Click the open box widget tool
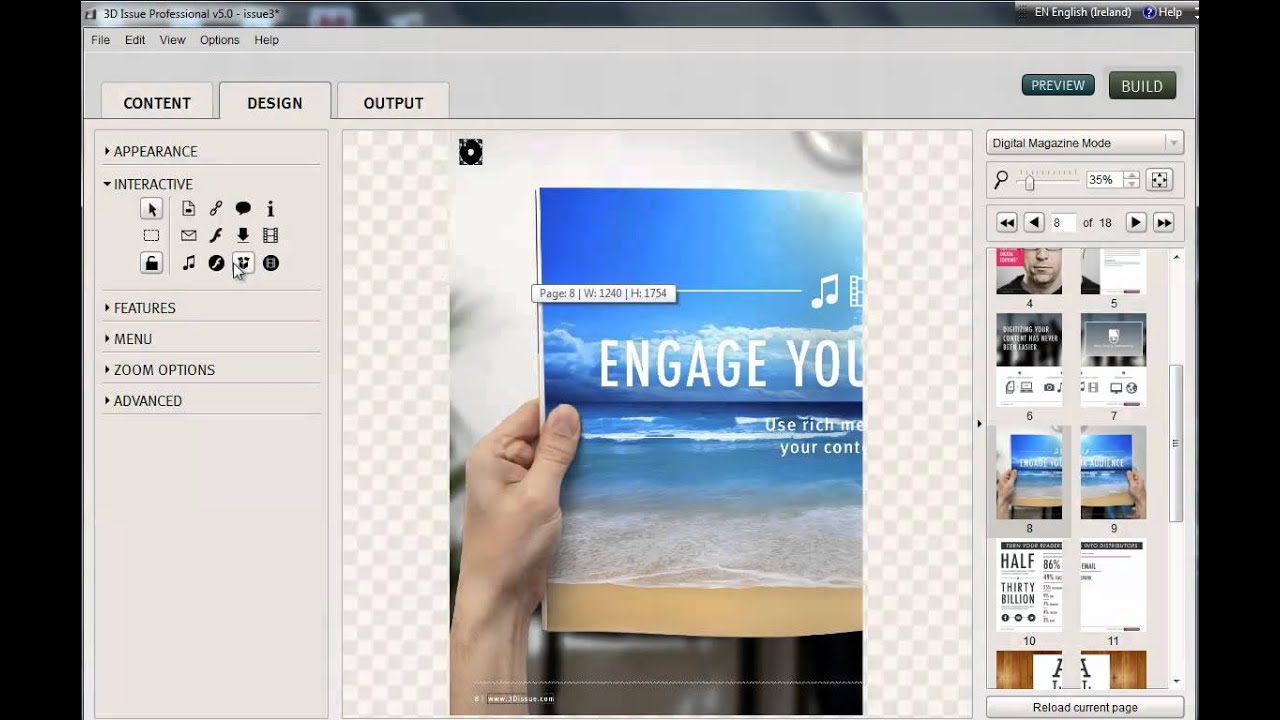The height and width of the screenshot is (720, 1280). click(243, 263)
